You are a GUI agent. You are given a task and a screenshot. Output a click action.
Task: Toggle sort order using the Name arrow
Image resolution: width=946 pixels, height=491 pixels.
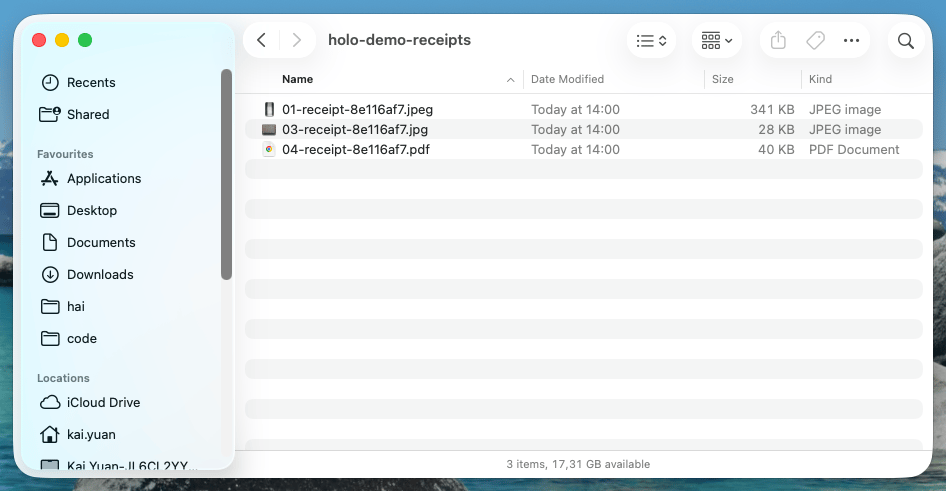pos(510,80)
